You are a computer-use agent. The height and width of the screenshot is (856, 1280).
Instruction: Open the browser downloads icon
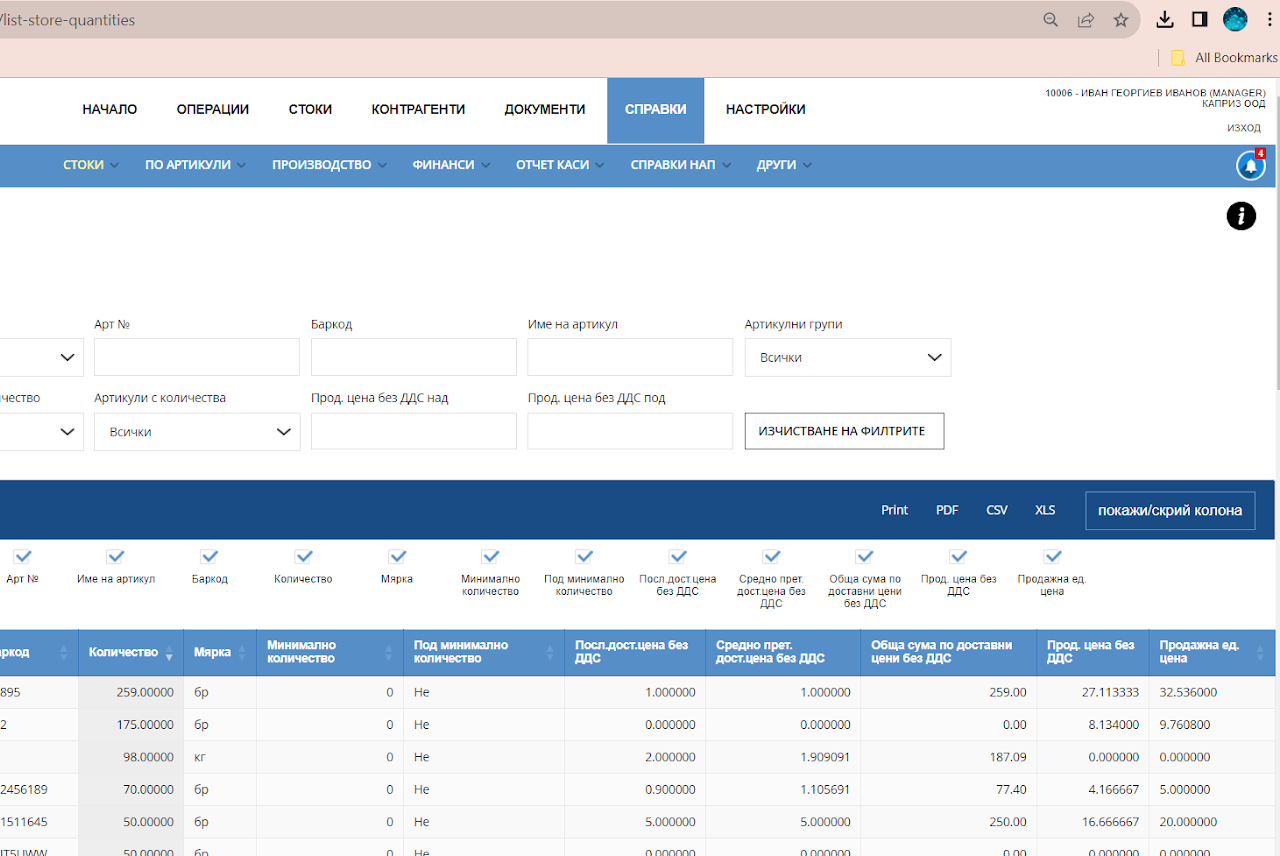(x=1165, y=20)
